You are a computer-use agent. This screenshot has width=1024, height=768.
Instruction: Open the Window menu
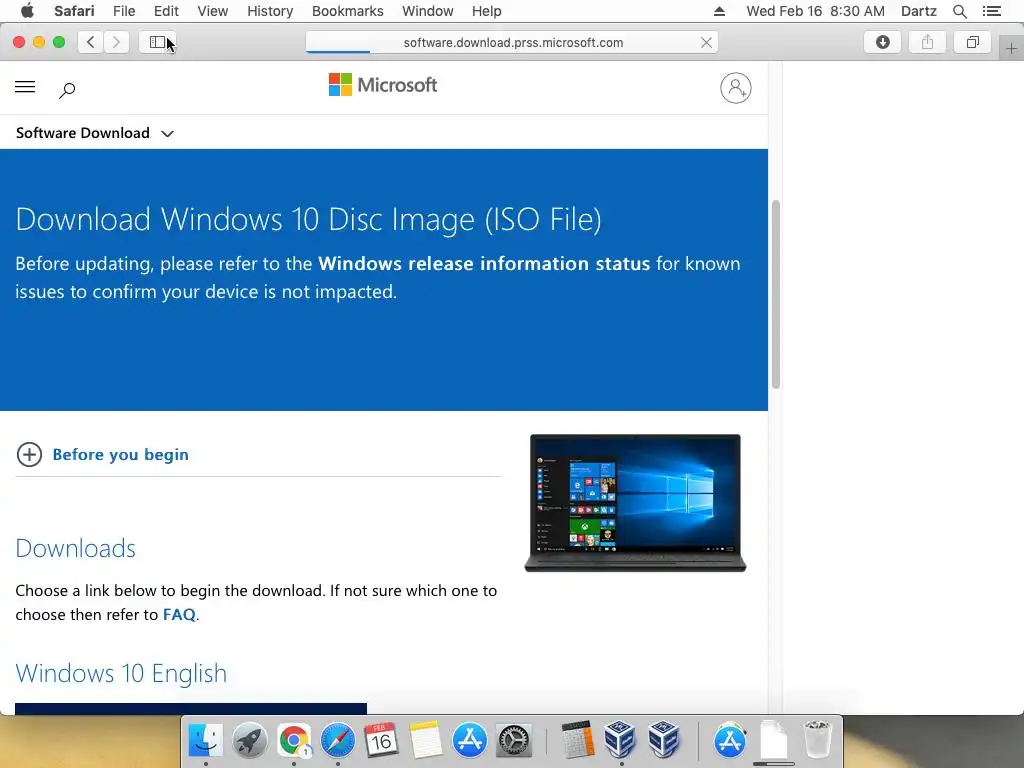tap(427, 11)
